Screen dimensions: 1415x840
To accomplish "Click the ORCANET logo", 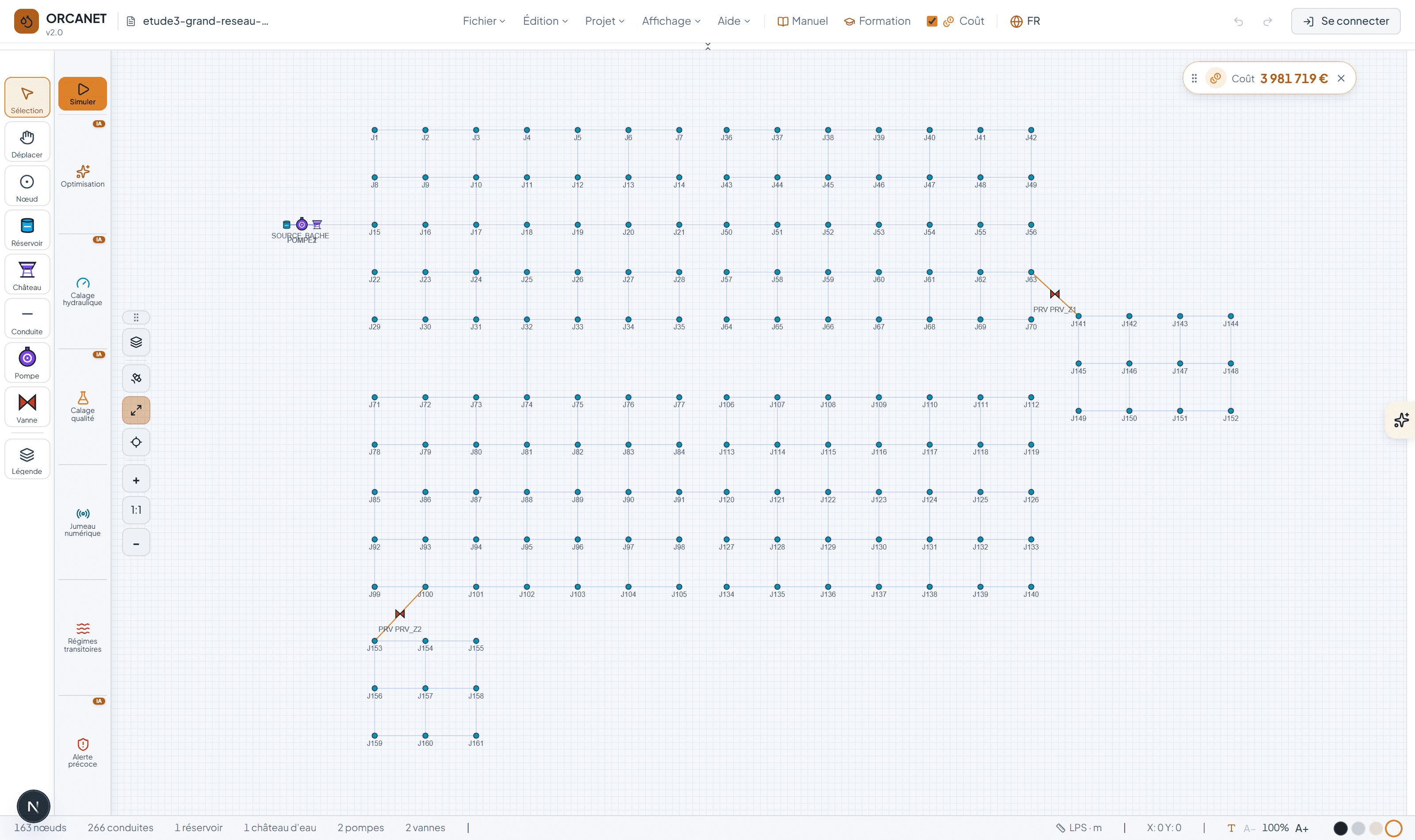I will (27, 22).
